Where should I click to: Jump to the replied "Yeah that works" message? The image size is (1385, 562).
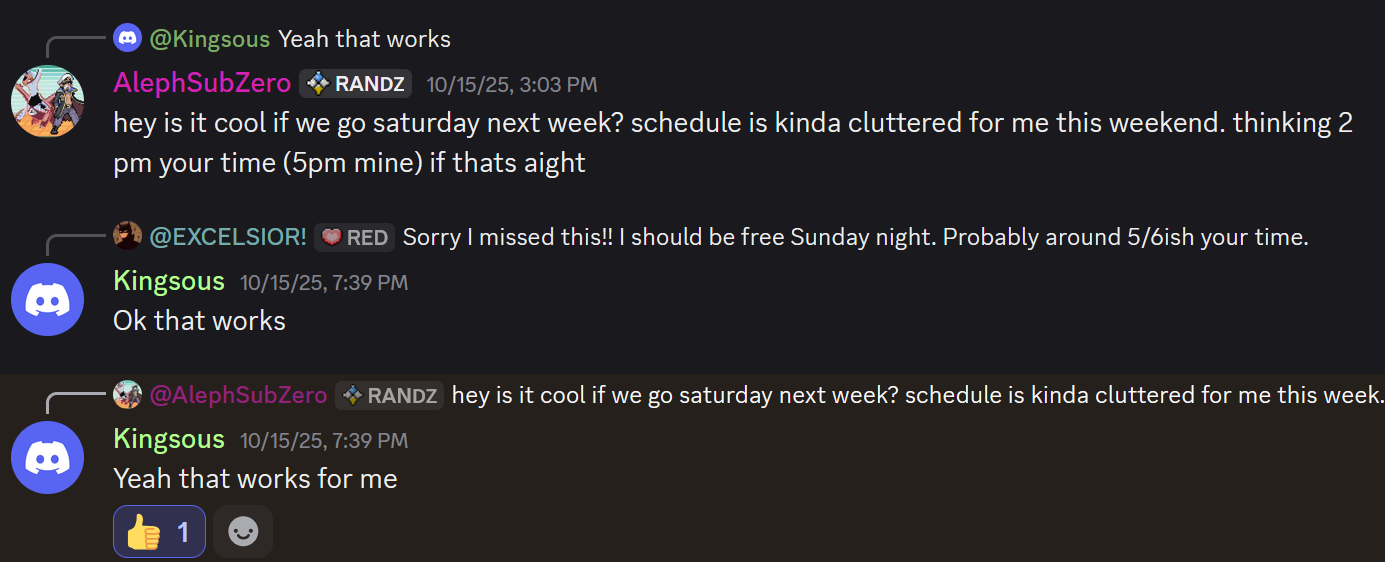[364, 39]
